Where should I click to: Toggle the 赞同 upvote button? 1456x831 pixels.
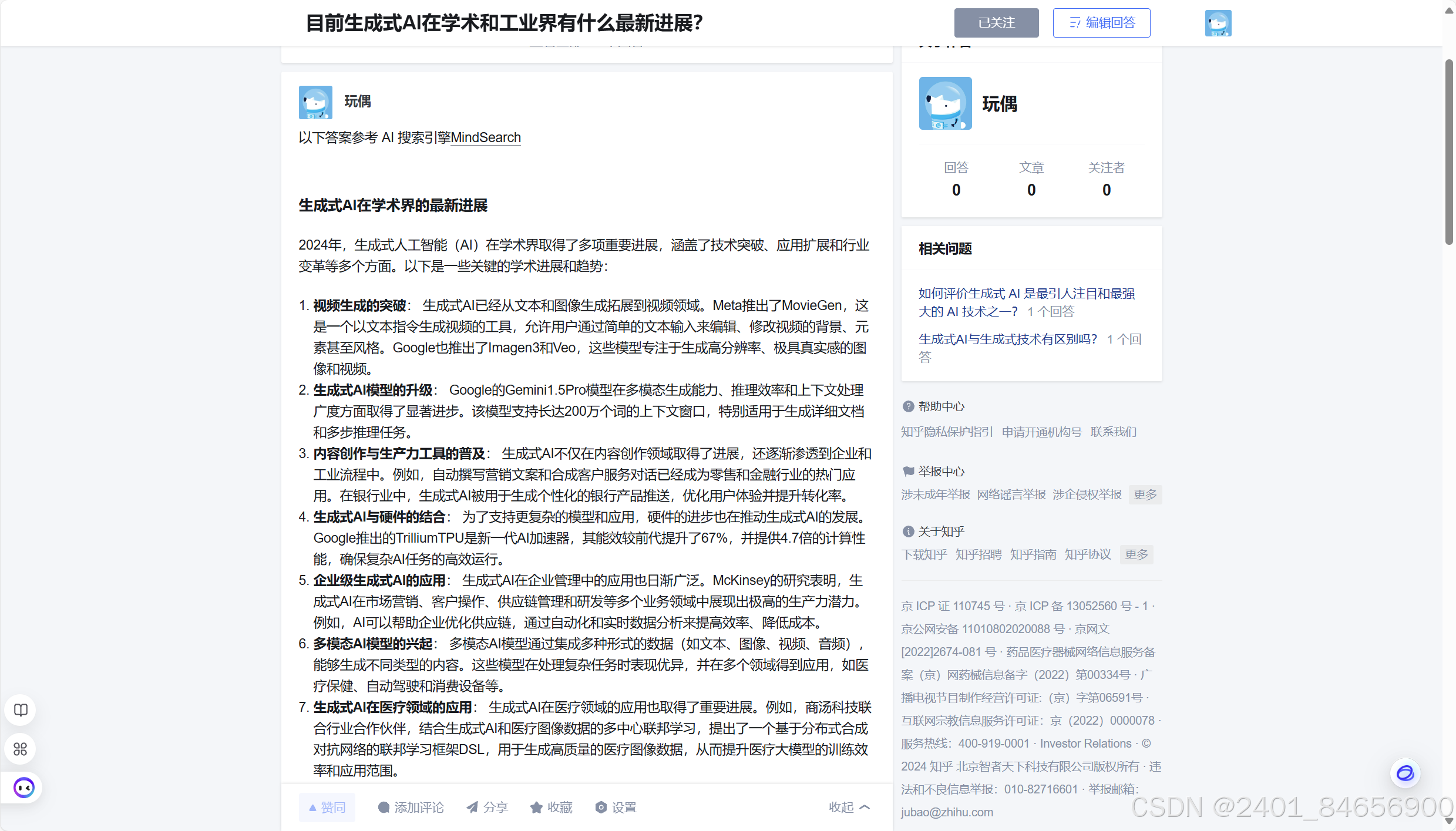coord(327,808)
